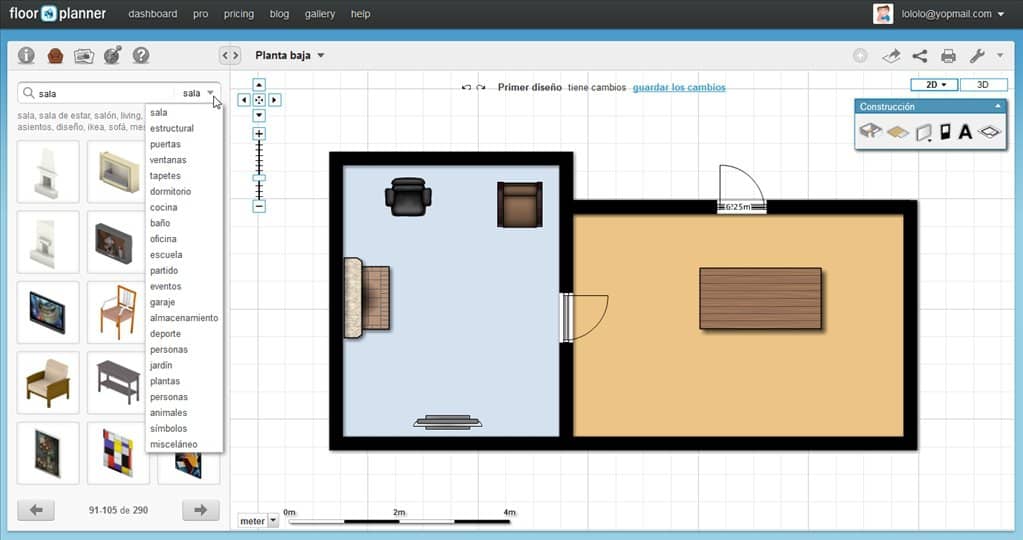
Task: Choose cocina category from list
Action: coord(164,207)
